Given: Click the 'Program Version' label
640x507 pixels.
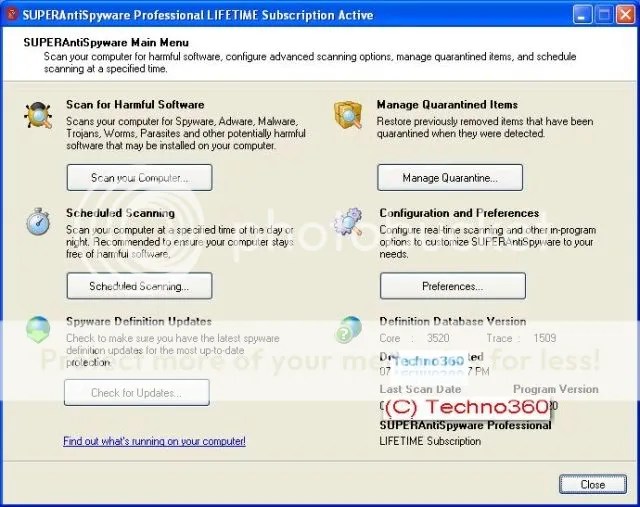Looking at the screenshot, I should [556, 389].
